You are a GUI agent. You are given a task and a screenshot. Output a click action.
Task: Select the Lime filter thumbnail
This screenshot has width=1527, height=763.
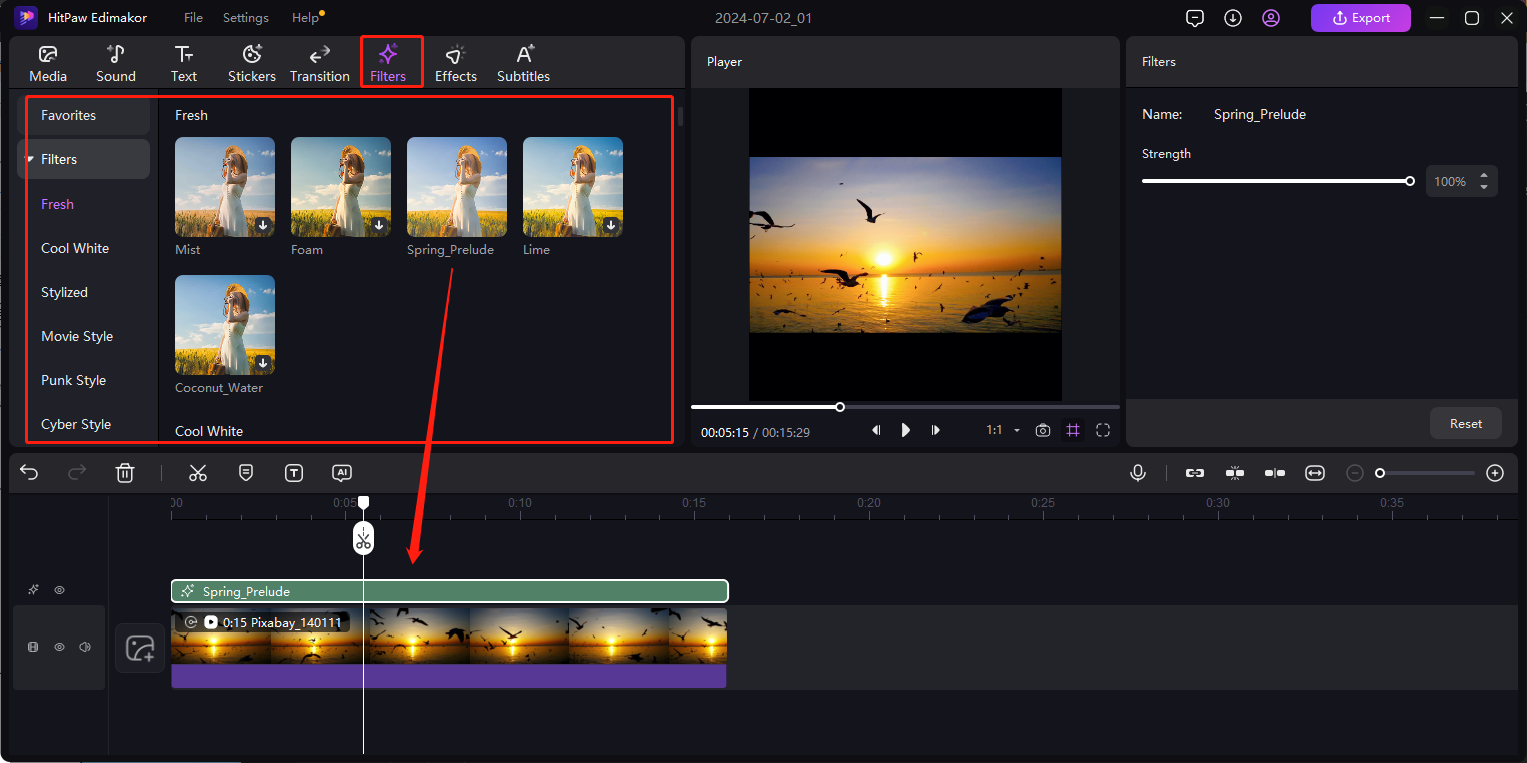(572, 187)
